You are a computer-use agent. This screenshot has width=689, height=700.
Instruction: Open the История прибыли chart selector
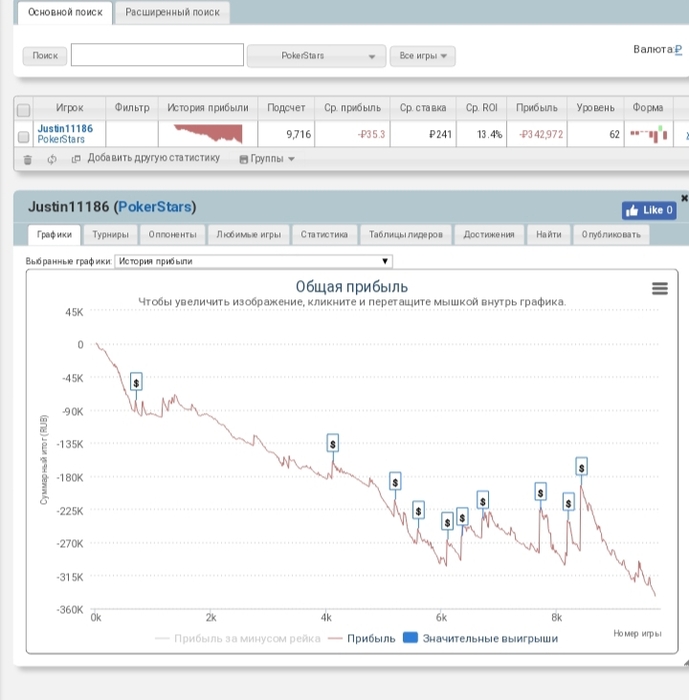[x=254, y=261]
